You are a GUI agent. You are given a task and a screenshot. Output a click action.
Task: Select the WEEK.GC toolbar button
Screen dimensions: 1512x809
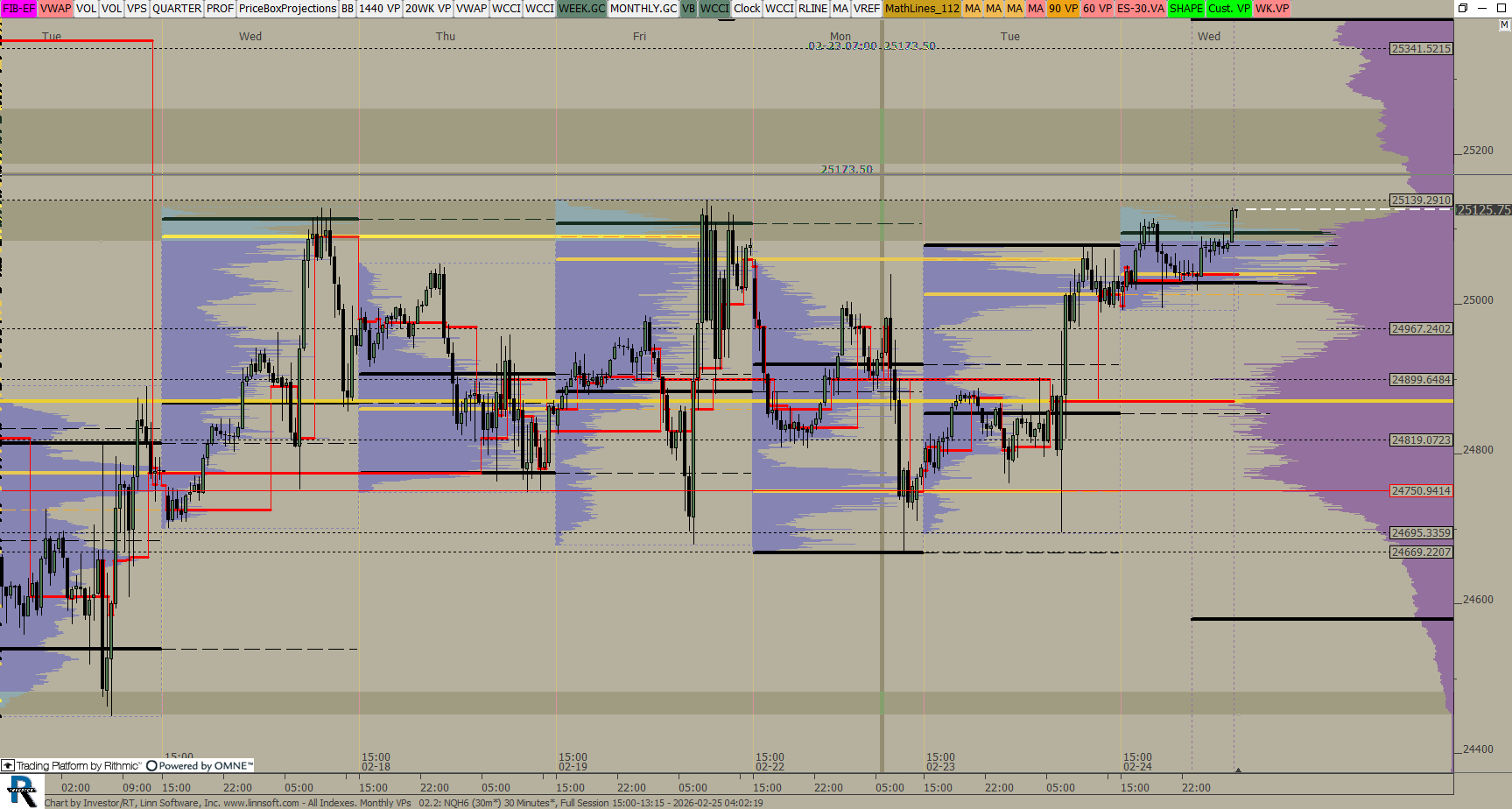[581, 8]
